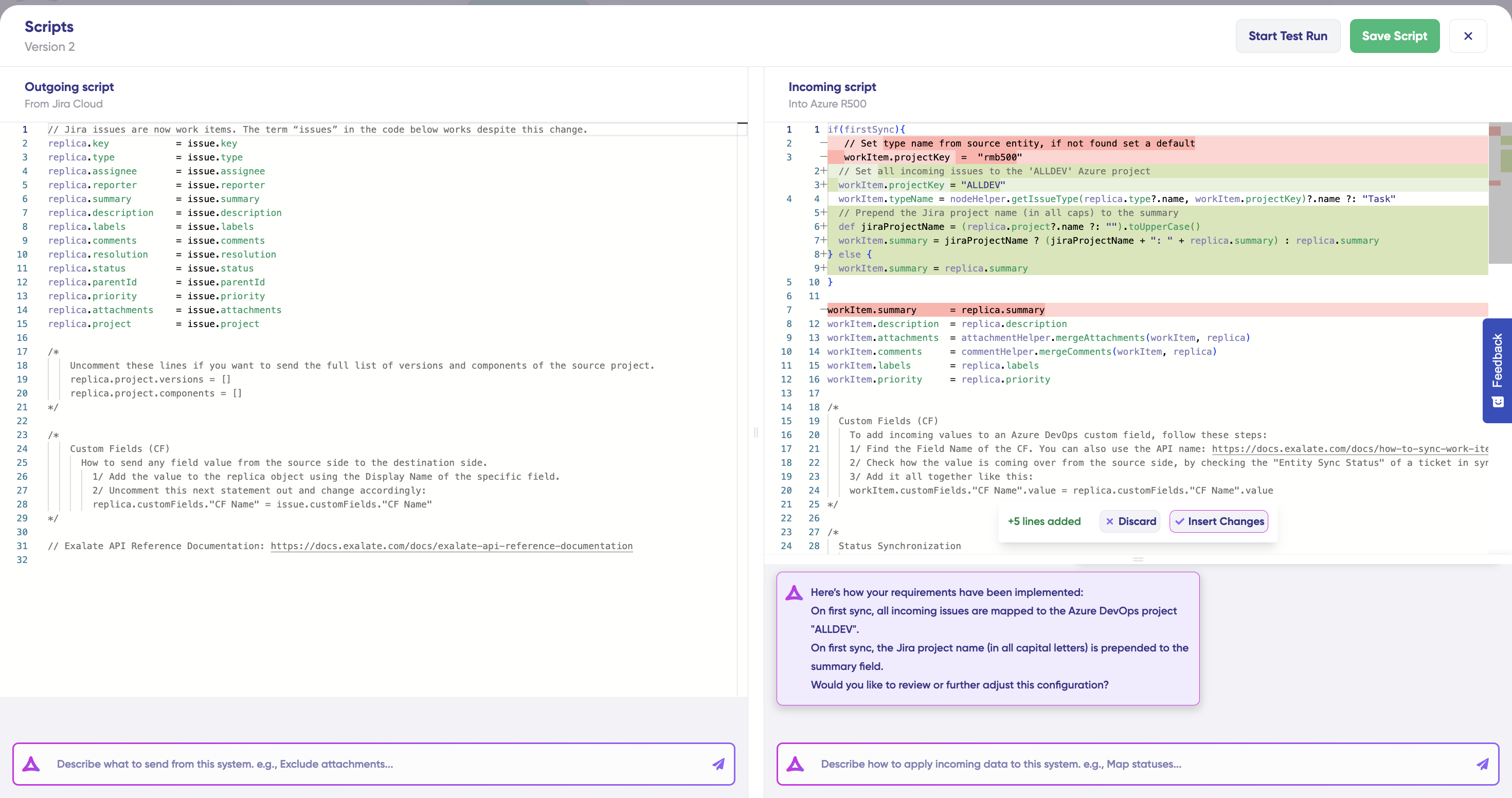1512x798 pixels.
Task: Send the incoming script AI prompt
Action: click(1483, 764)
